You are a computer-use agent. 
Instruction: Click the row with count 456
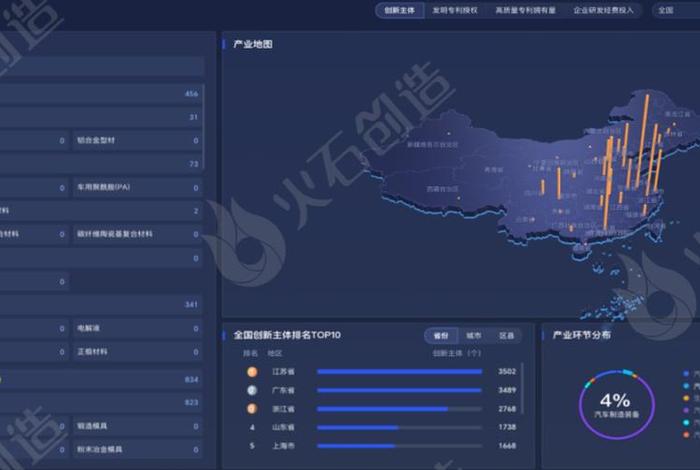tap(101, 94)
